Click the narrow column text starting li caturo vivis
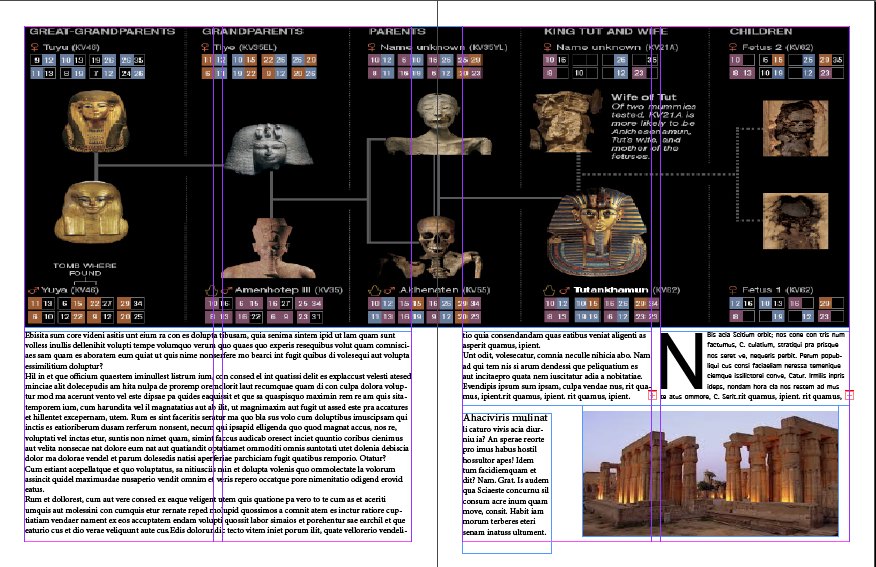This screenshot has width=876, height=567. point(506,480)
